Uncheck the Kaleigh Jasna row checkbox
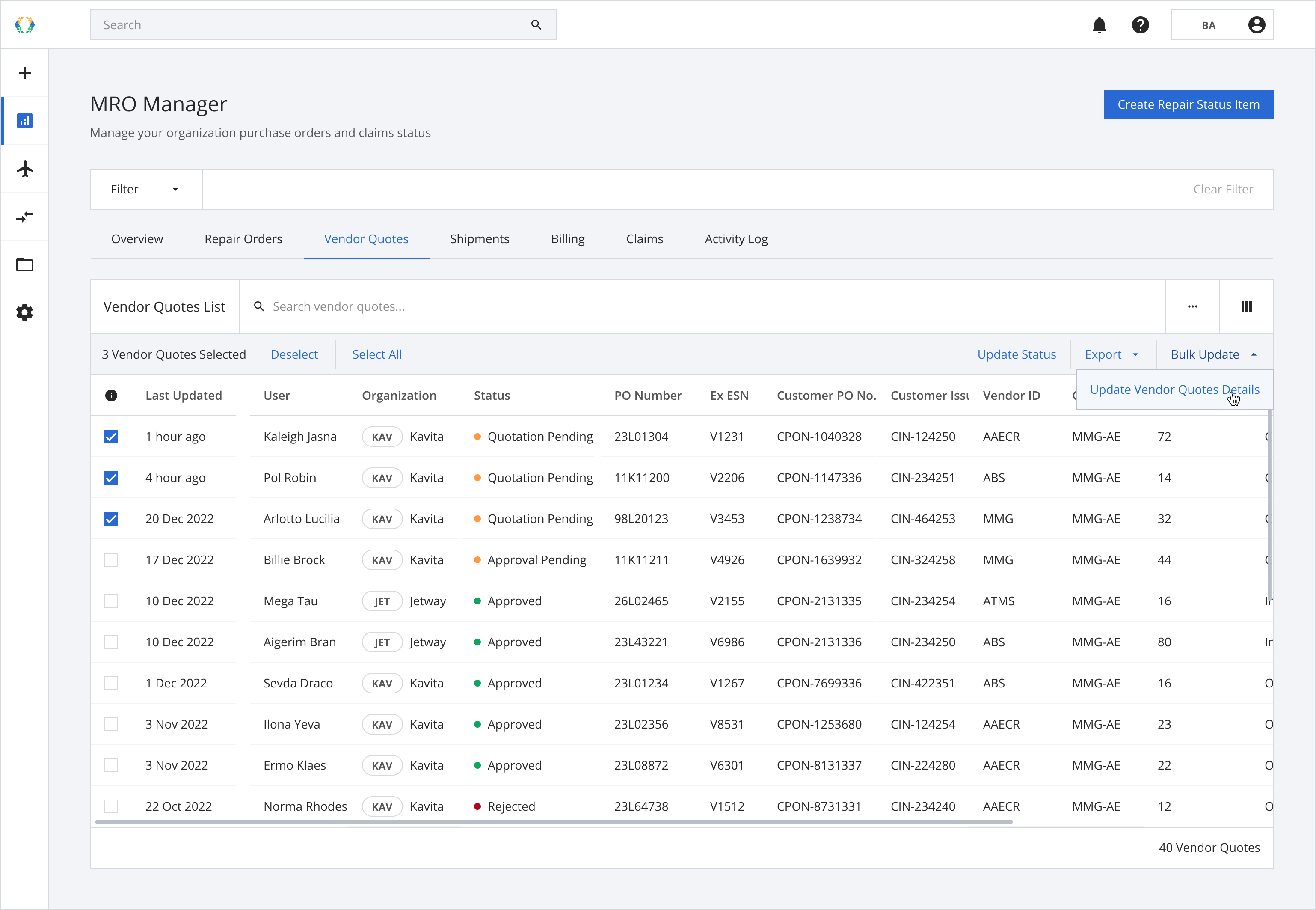Image resolution: width=1316 pixels, height=910 pixels. (111, 437)
